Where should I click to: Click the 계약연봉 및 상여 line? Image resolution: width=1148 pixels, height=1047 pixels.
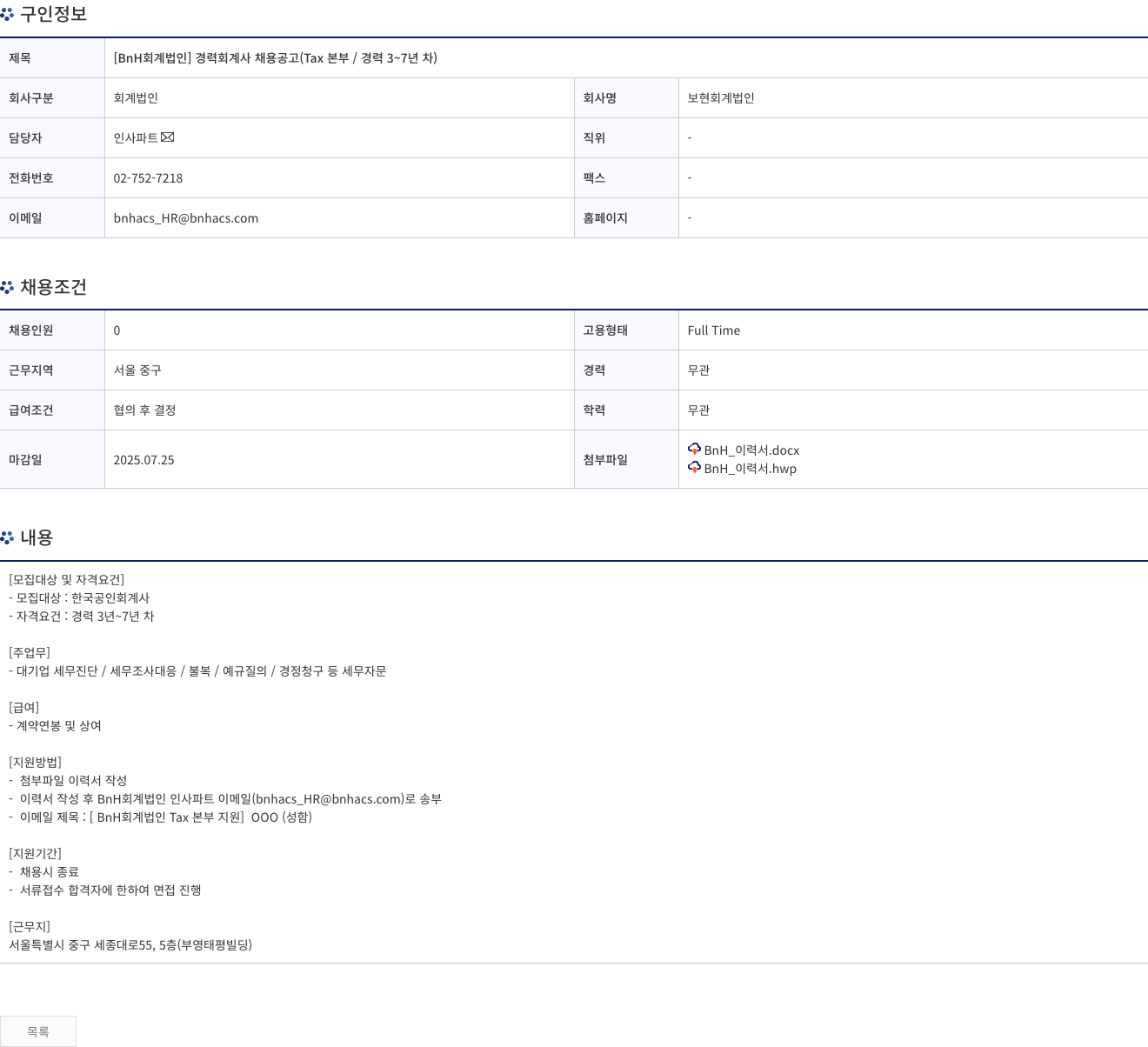click(x=55, y=726)
